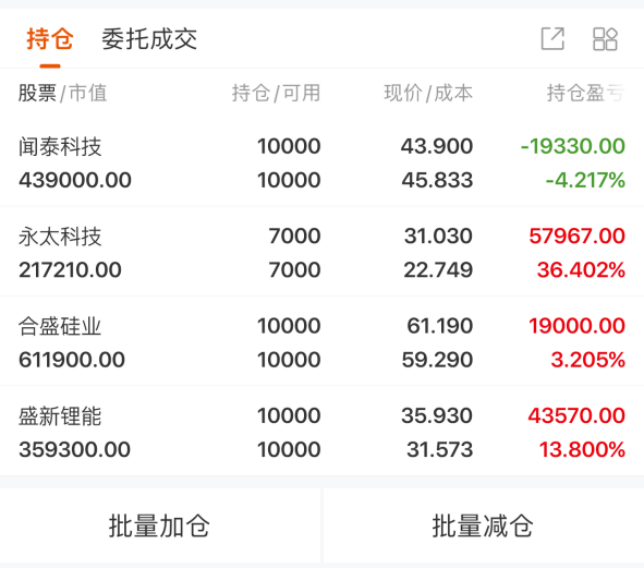644x568 pixels.
Task: Tap the 批量减仓 button
Action: (483, 526)
